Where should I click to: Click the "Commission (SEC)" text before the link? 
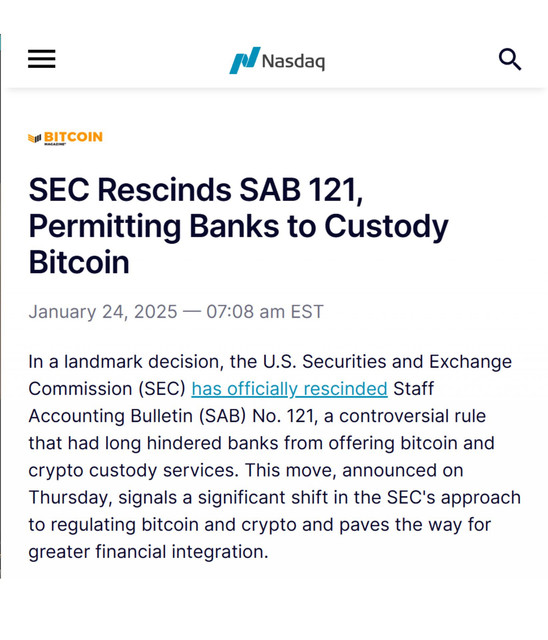tap(107, 389)
